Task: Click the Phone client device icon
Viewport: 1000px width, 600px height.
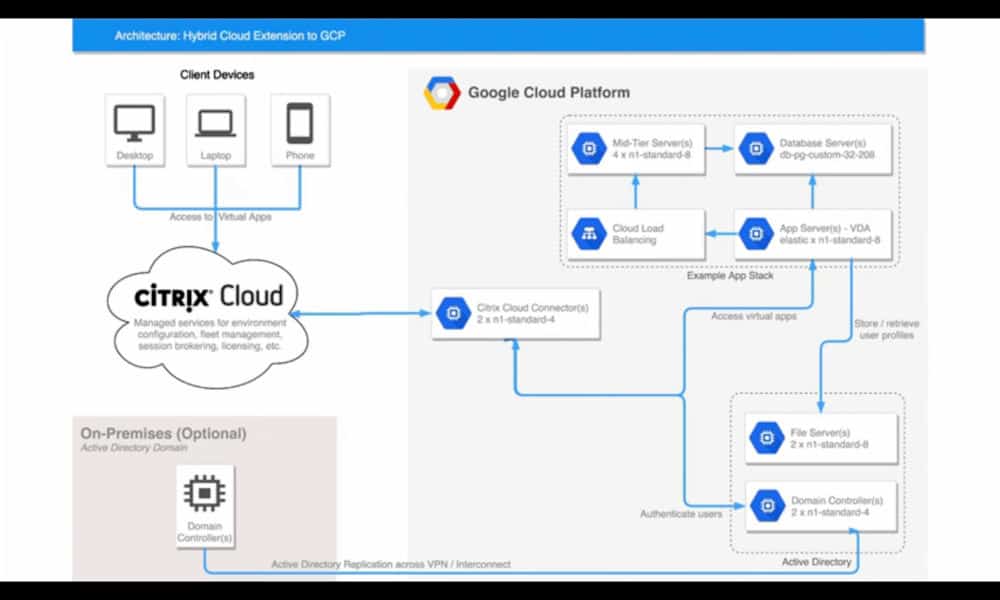Action: [x=299, y=123]
